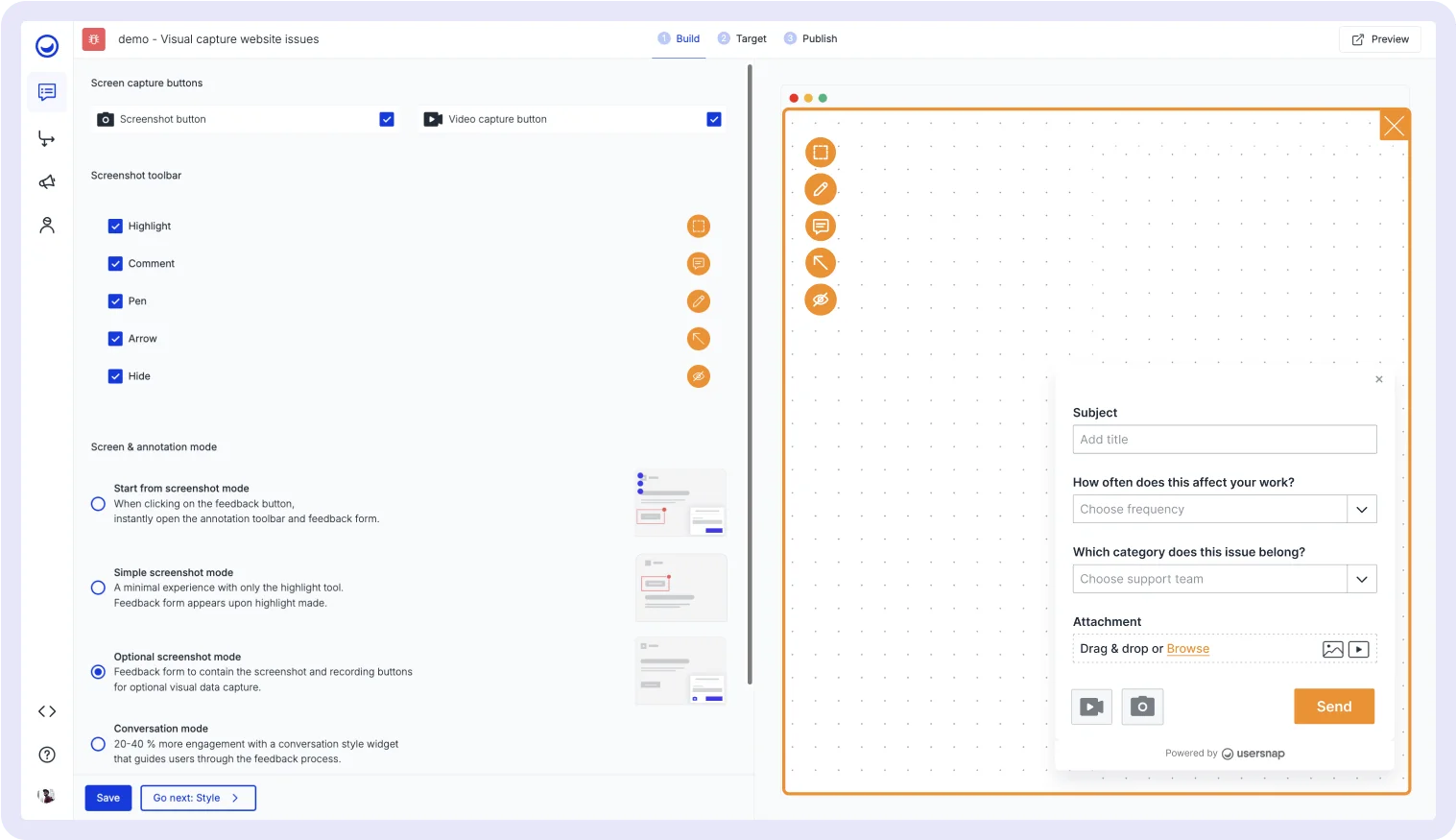Open the feedback list icon in sidebar
Viewport: 1456px width, 840px height.
[47, 92]
